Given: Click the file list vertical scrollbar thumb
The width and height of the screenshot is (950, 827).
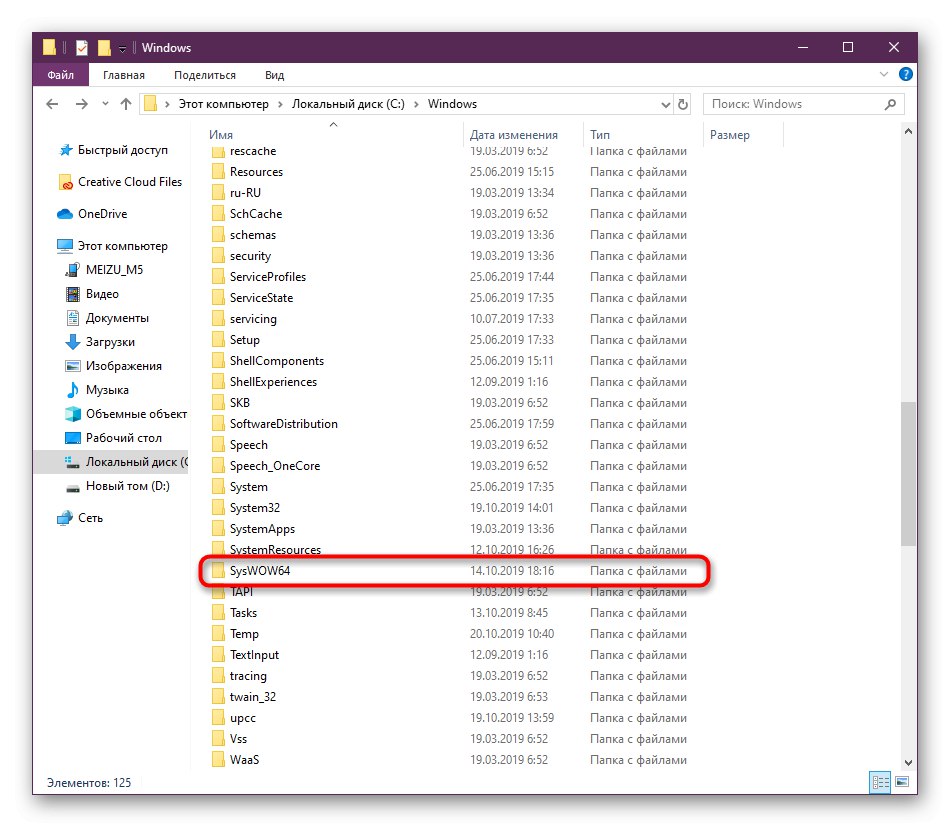Looking at the screenshot, I should click(908, 474).
